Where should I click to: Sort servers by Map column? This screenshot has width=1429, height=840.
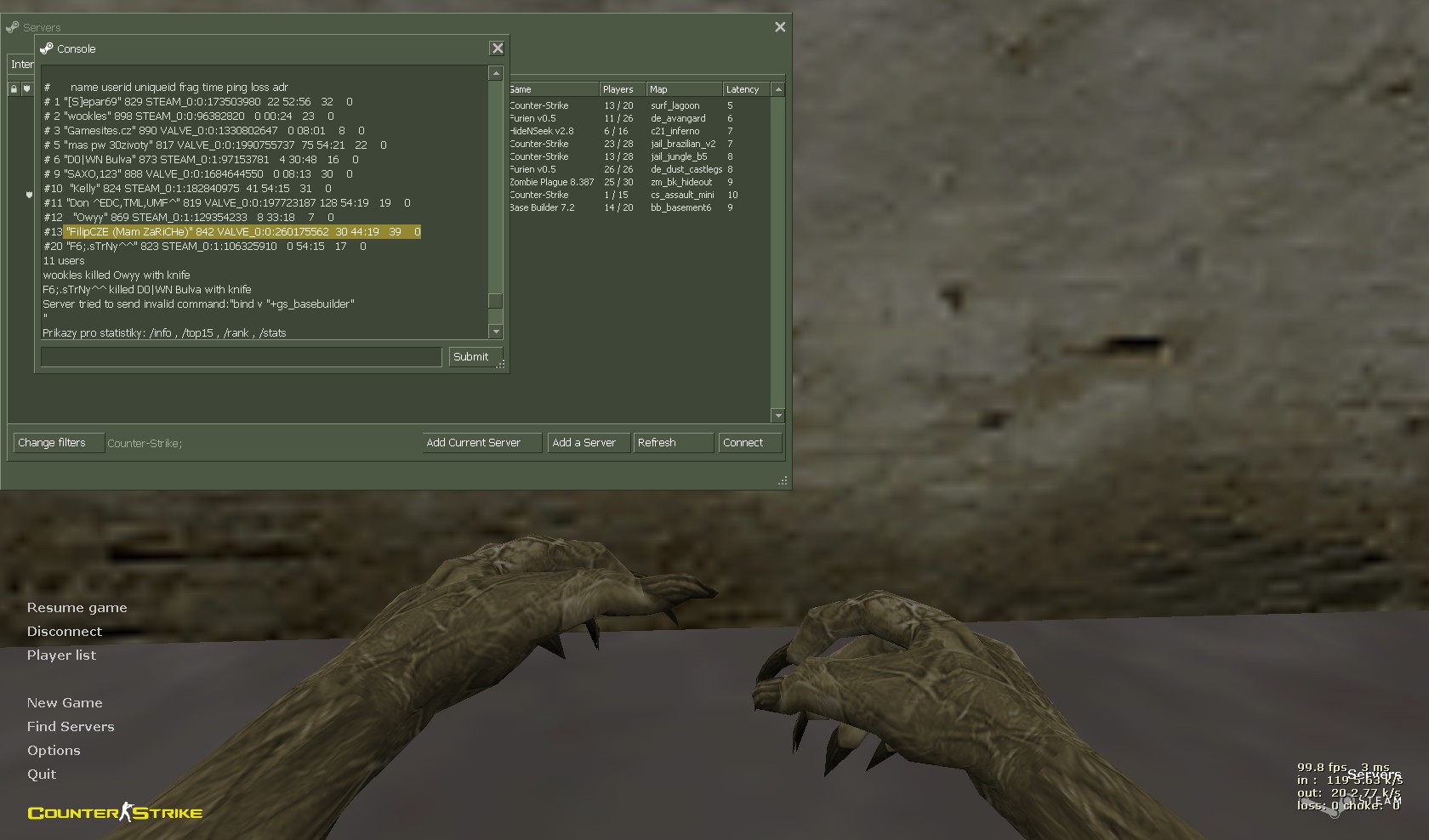pos(684,89)
